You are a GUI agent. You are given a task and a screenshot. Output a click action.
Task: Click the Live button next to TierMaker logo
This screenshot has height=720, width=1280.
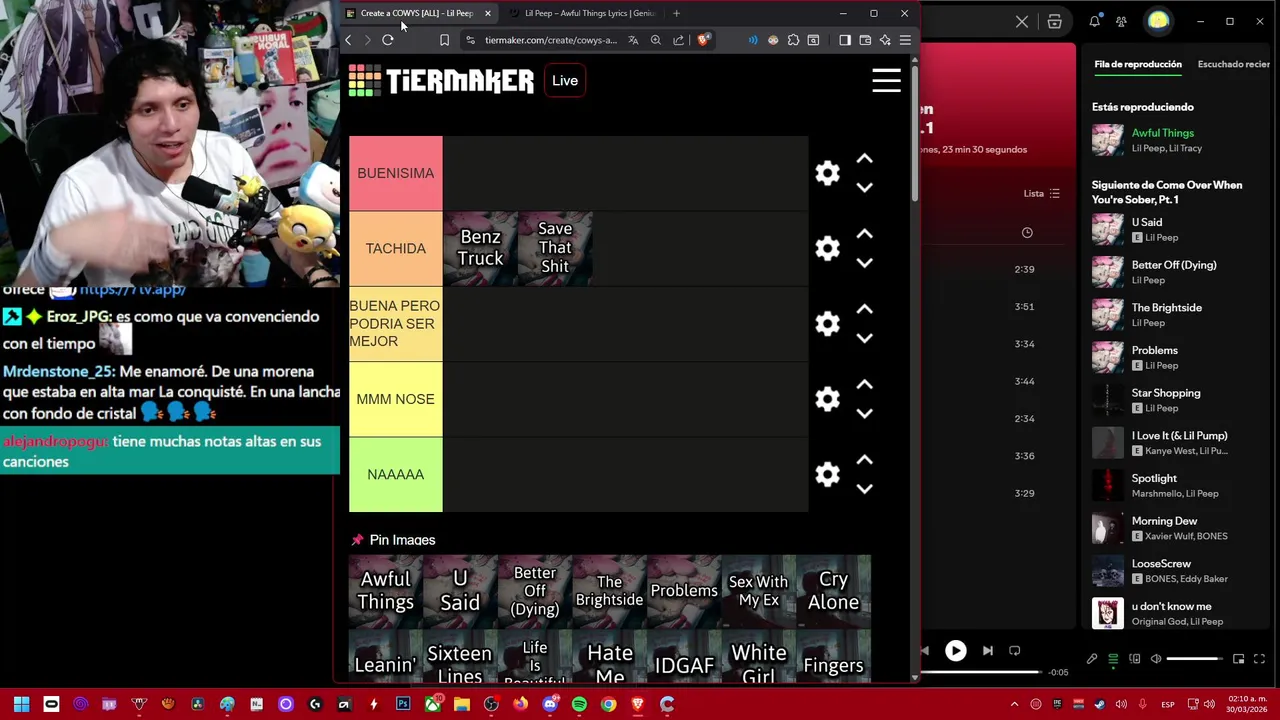point(565,81)
